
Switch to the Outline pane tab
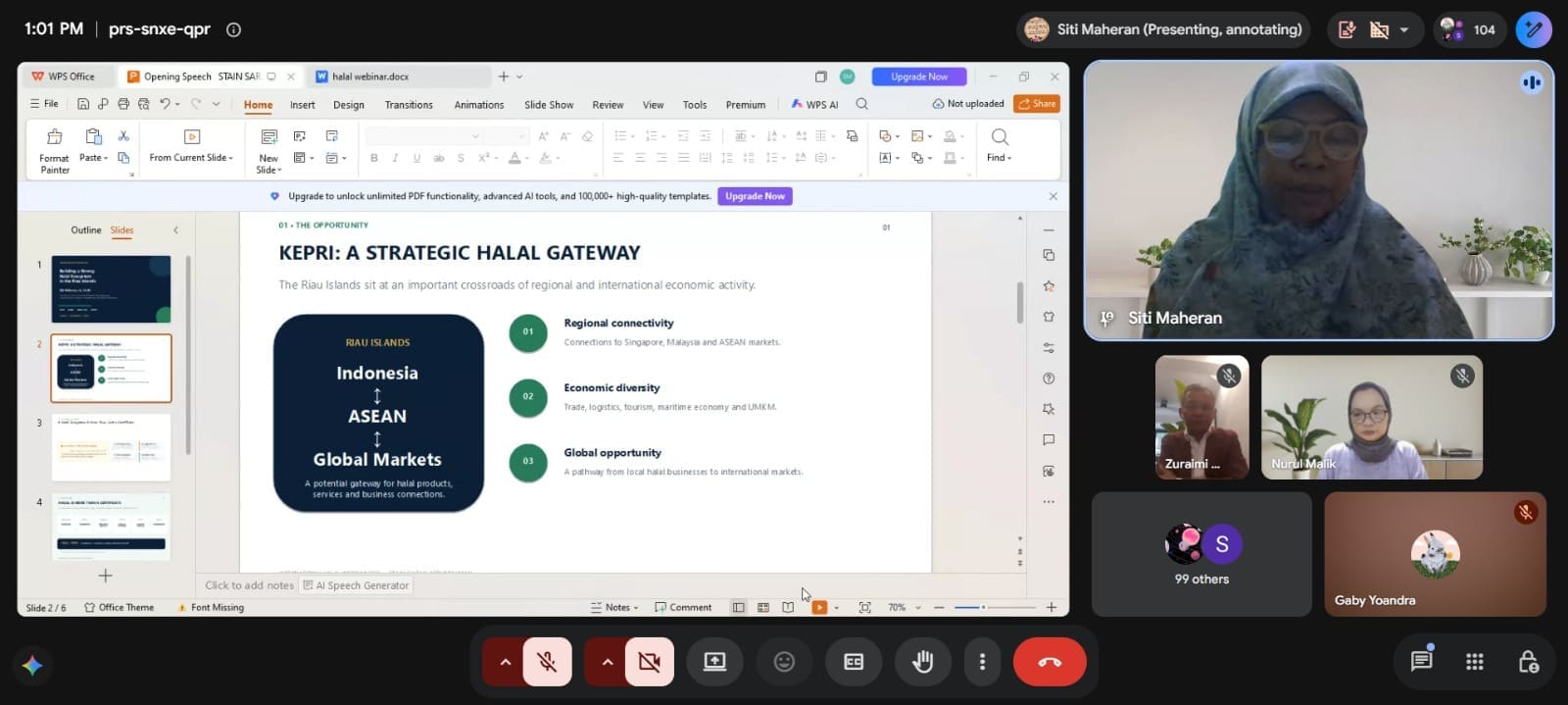coord(85,230)
